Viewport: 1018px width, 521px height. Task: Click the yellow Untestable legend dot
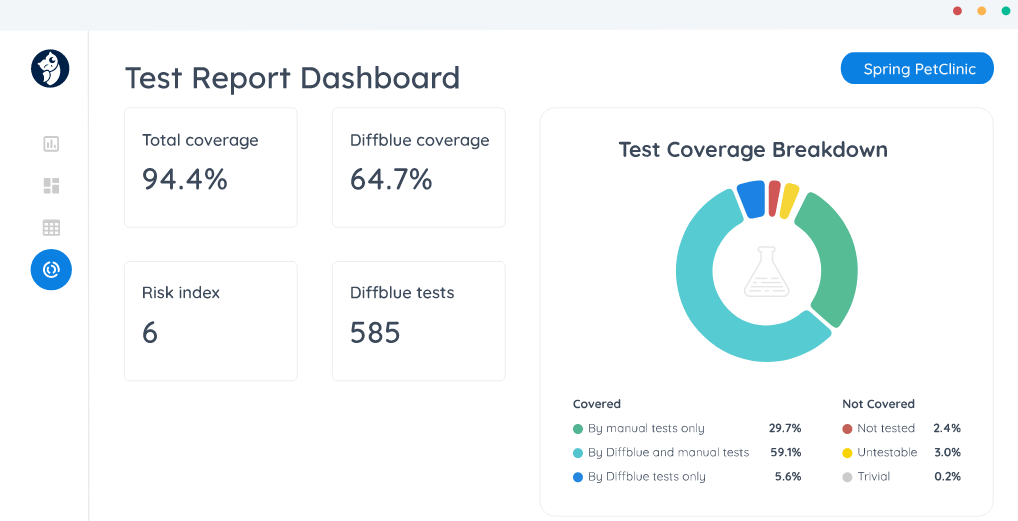[847, 453]
